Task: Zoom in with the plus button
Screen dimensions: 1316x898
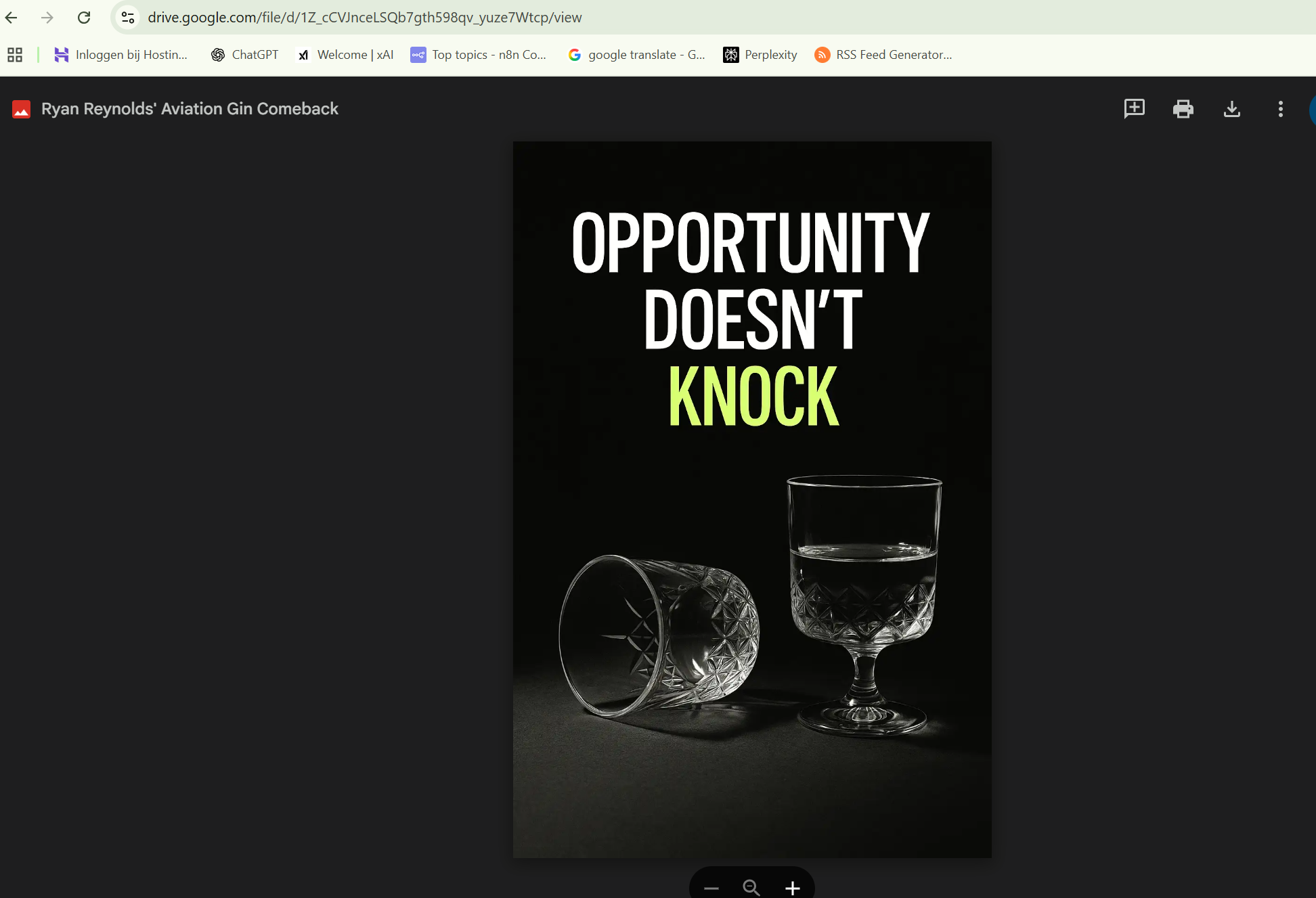Action: [x=793, y=888]
